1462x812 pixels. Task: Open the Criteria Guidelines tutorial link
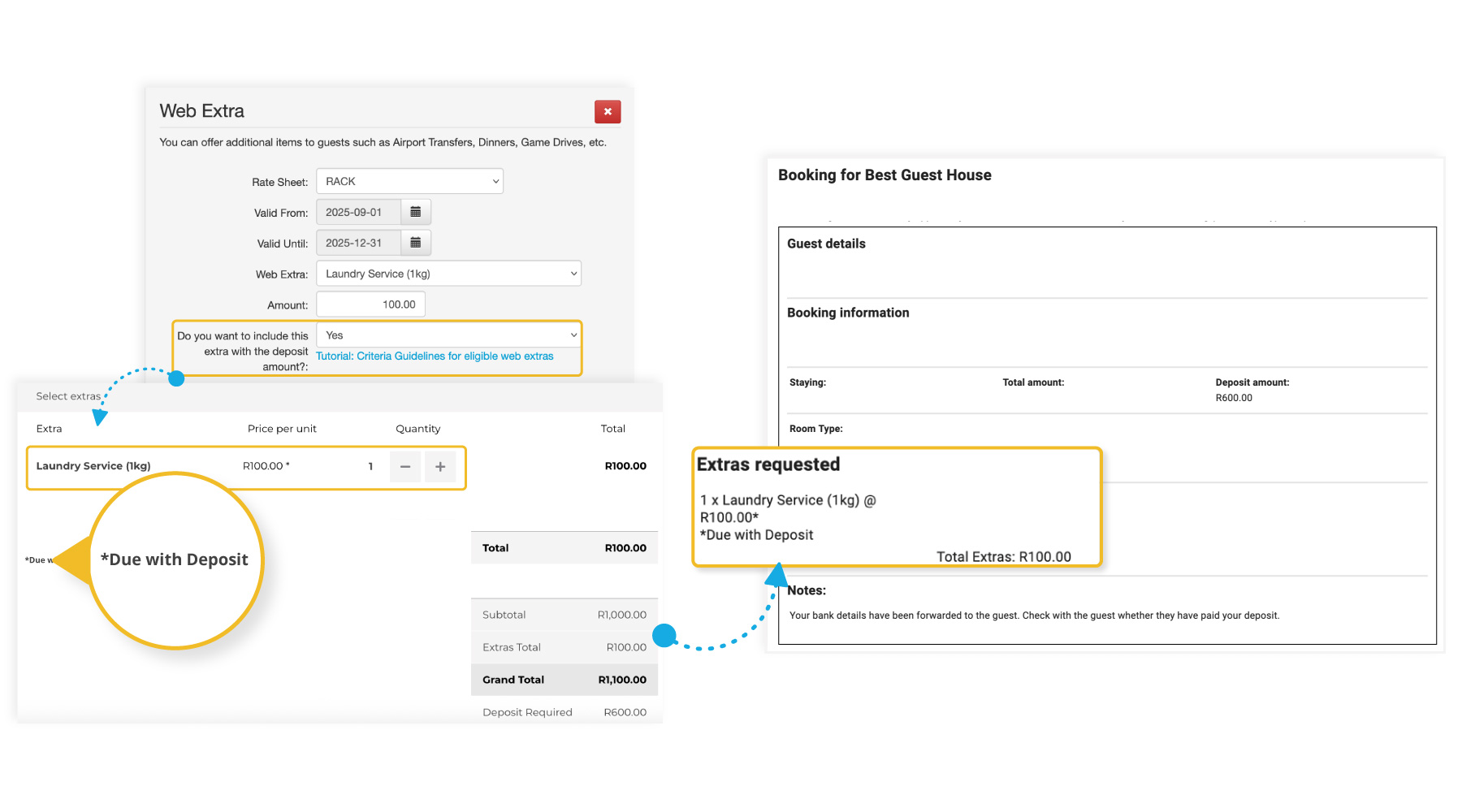(x=435, y=356)
